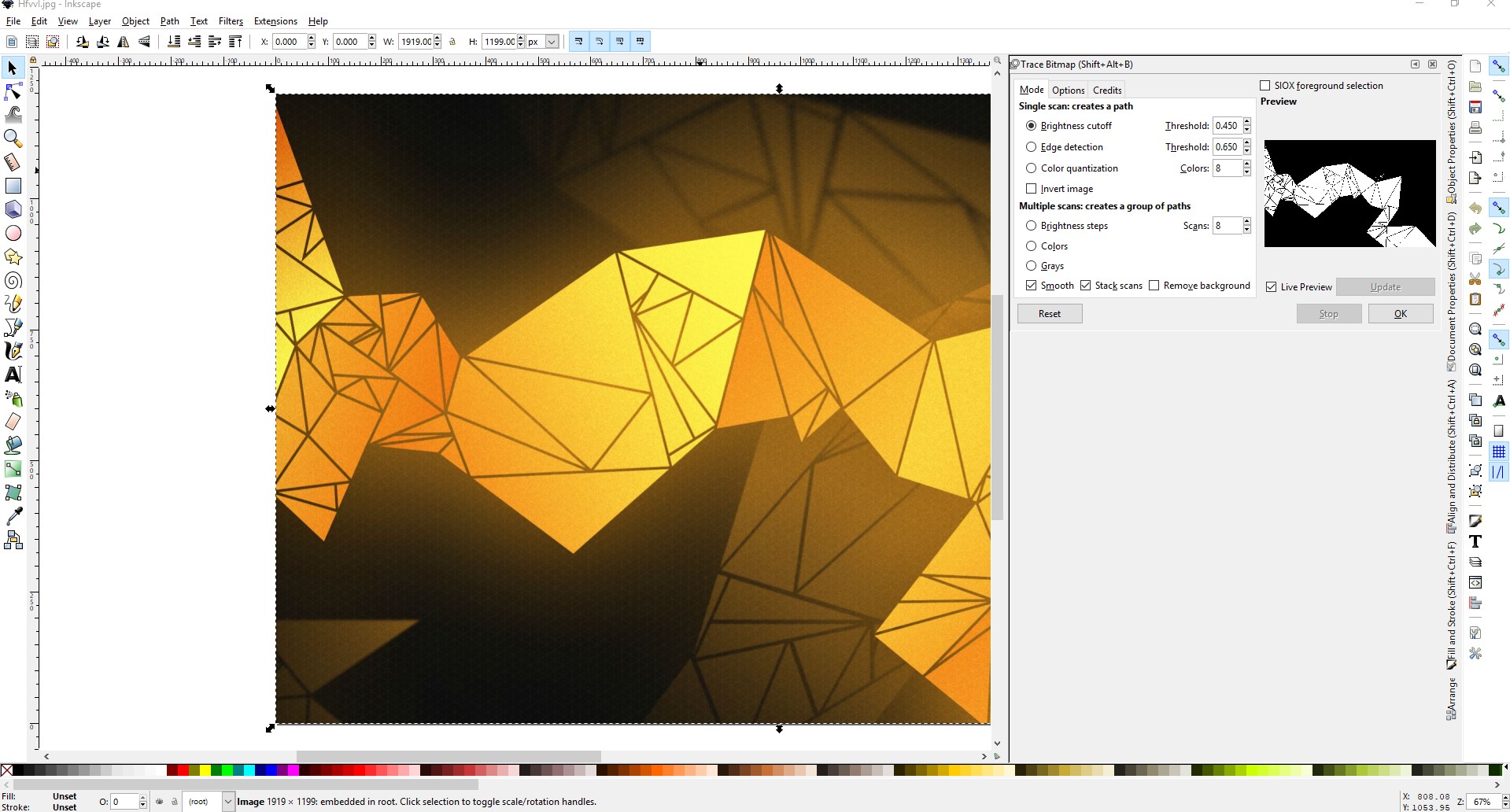Select the Grays radio button

1031,266
